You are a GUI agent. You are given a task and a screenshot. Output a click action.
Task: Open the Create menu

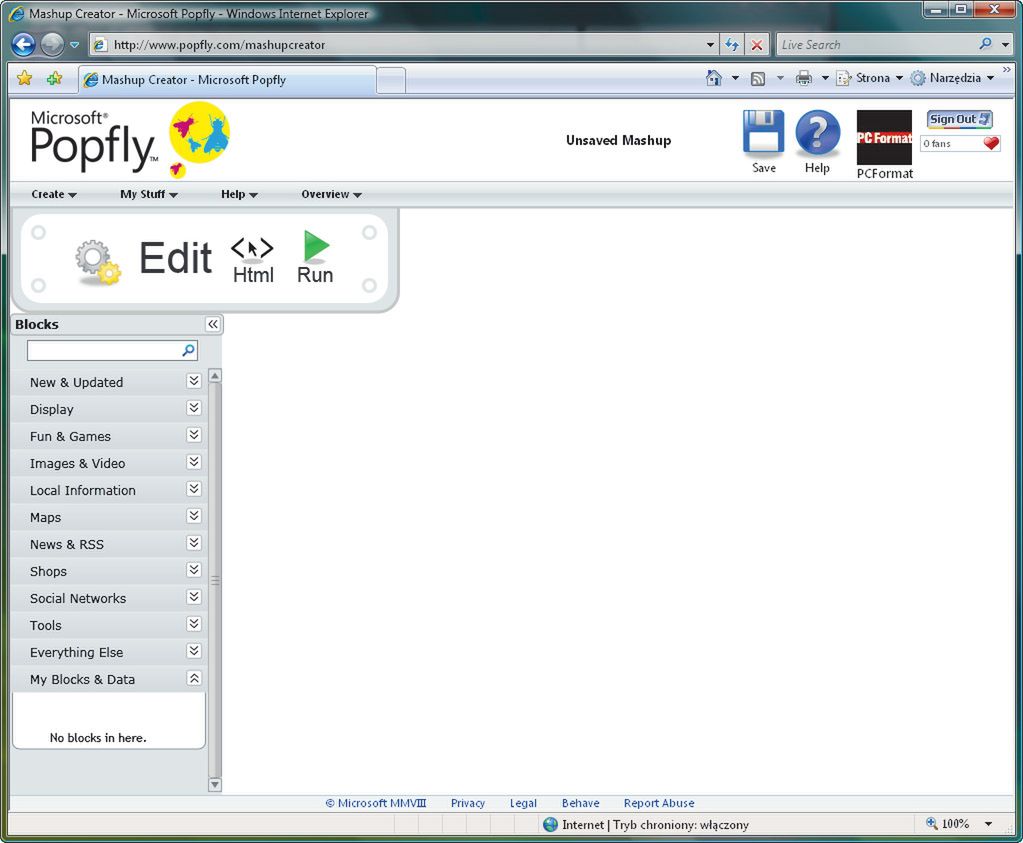pos(53,194)
